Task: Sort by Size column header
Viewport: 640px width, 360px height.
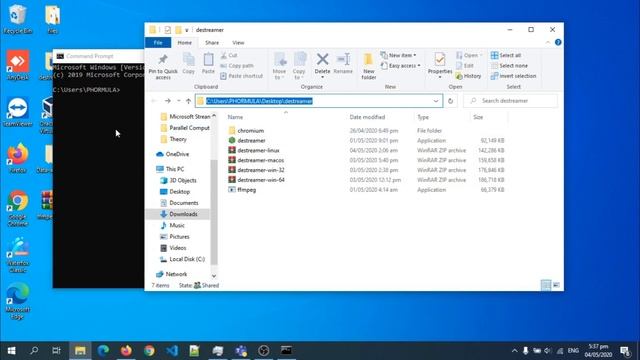Action: (478, 117)
